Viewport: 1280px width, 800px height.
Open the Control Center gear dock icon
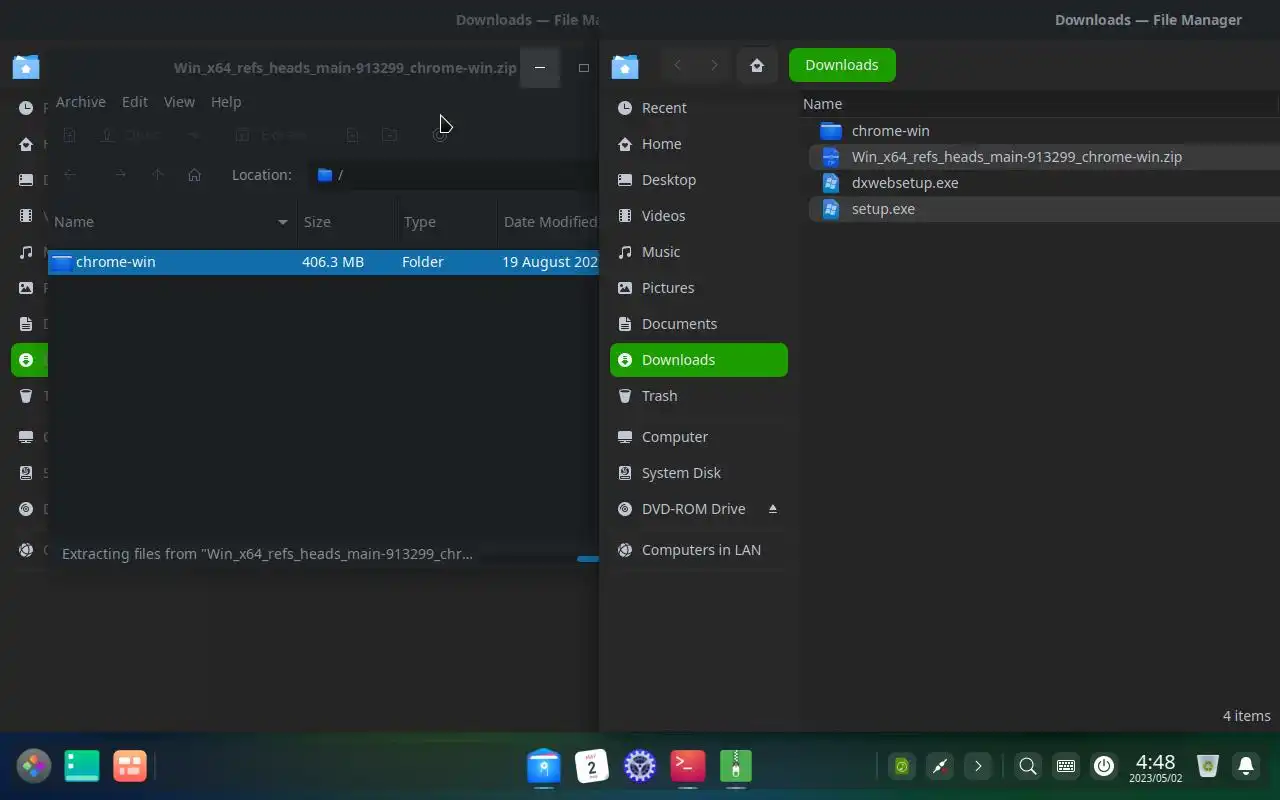640,767
